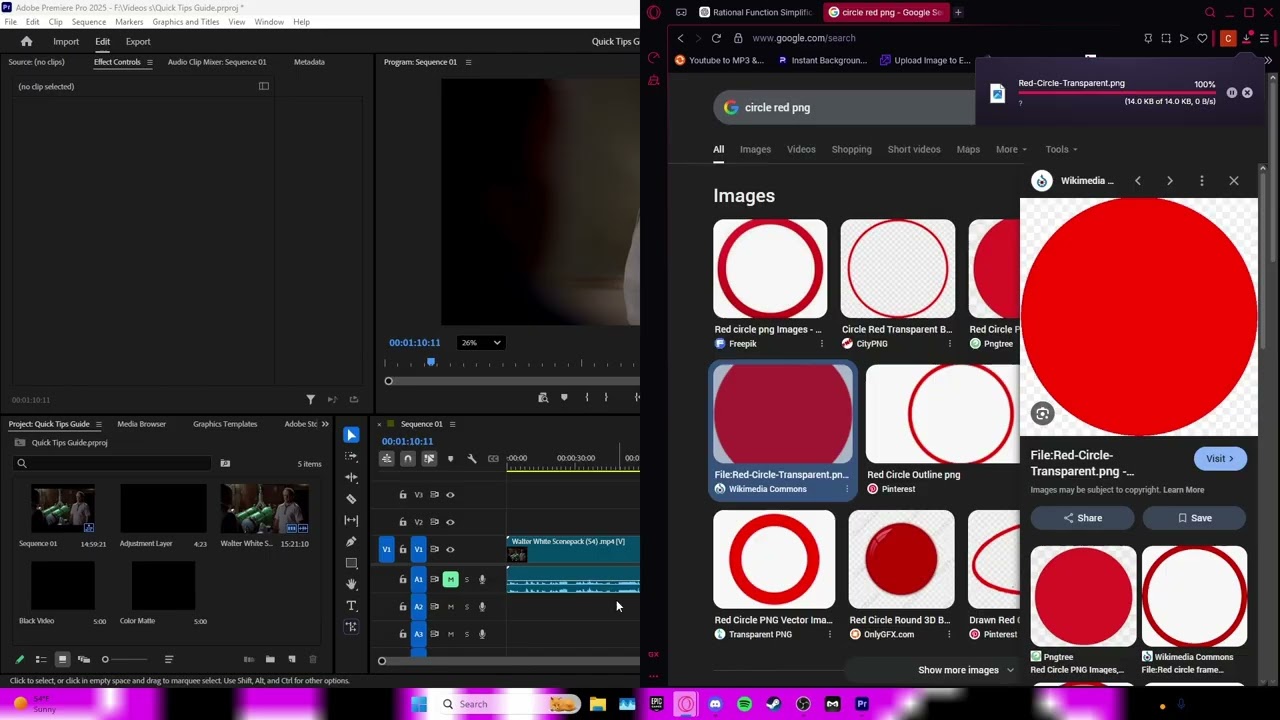1280x720 pixels.
Task: Open timeline display settings wrench
Action: tap(472, 458)
